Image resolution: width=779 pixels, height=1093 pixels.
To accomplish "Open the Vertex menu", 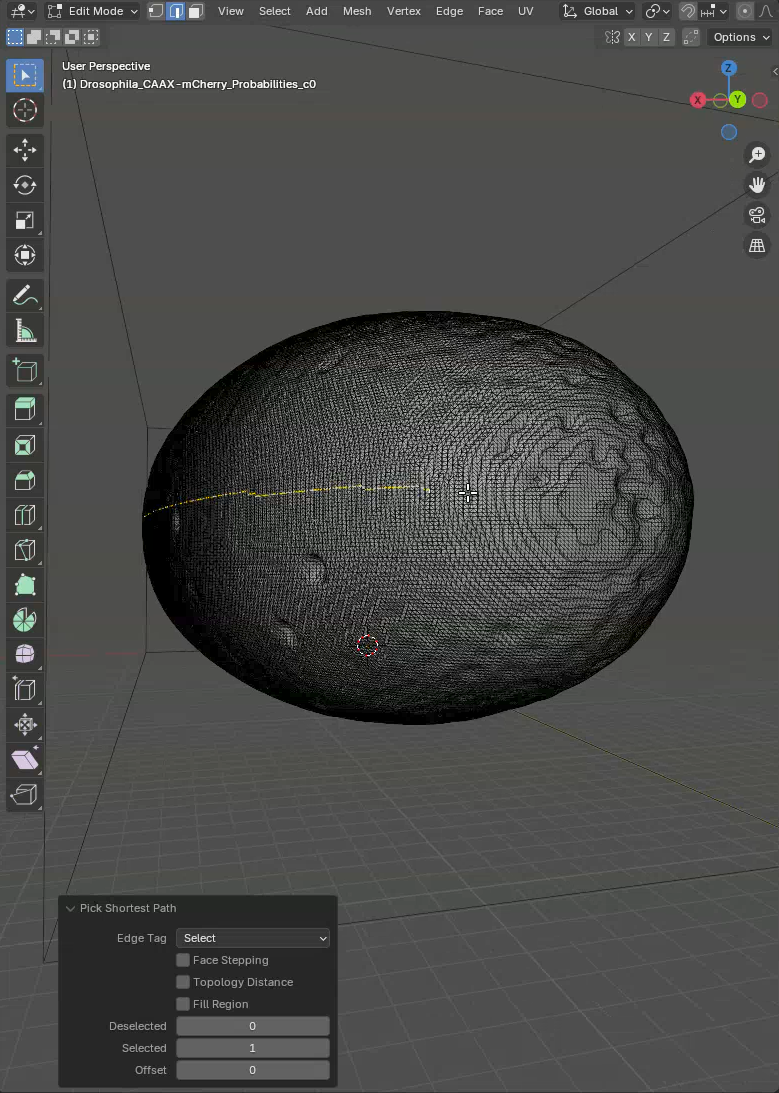I will point(404,11).
